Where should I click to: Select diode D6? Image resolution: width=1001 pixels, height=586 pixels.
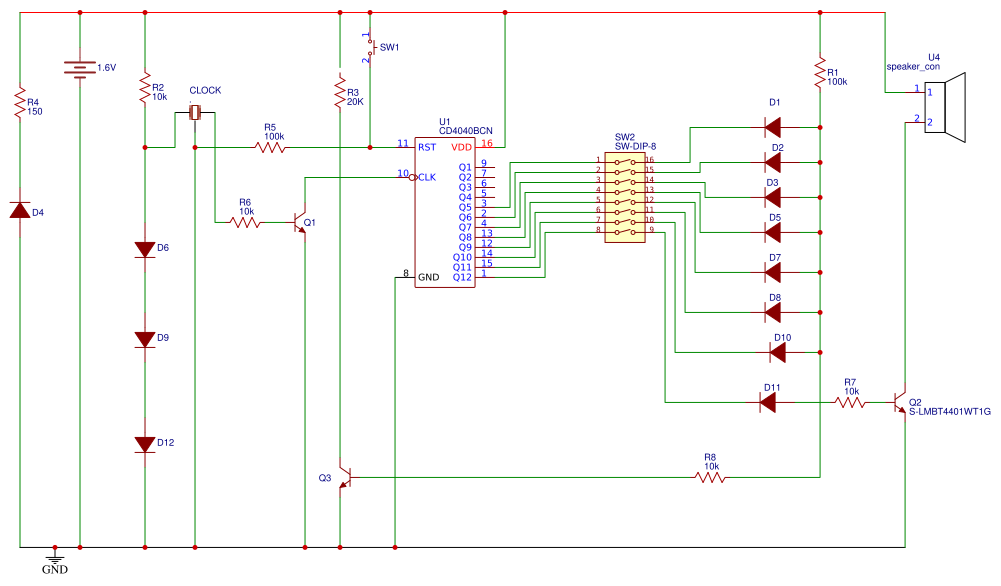pos(145,249)
